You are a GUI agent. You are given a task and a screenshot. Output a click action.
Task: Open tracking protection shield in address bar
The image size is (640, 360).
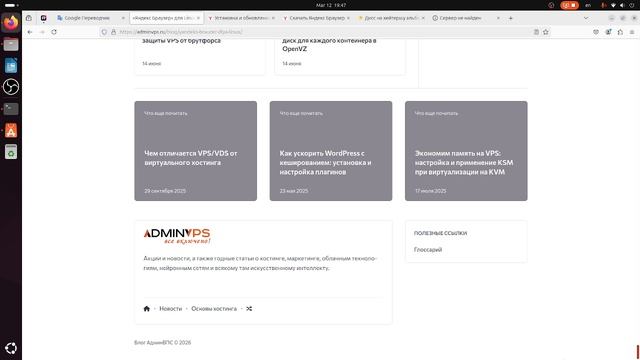(x=104, y=32)
